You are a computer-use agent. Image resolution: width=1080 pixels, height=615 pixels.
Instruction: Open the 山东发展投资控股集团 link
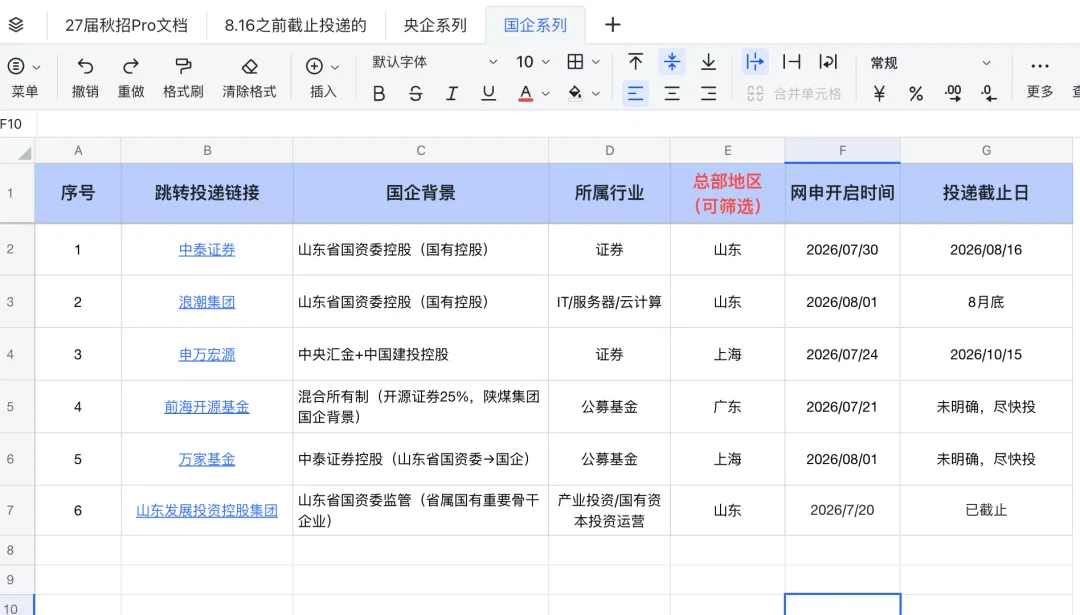click(207, 510)
